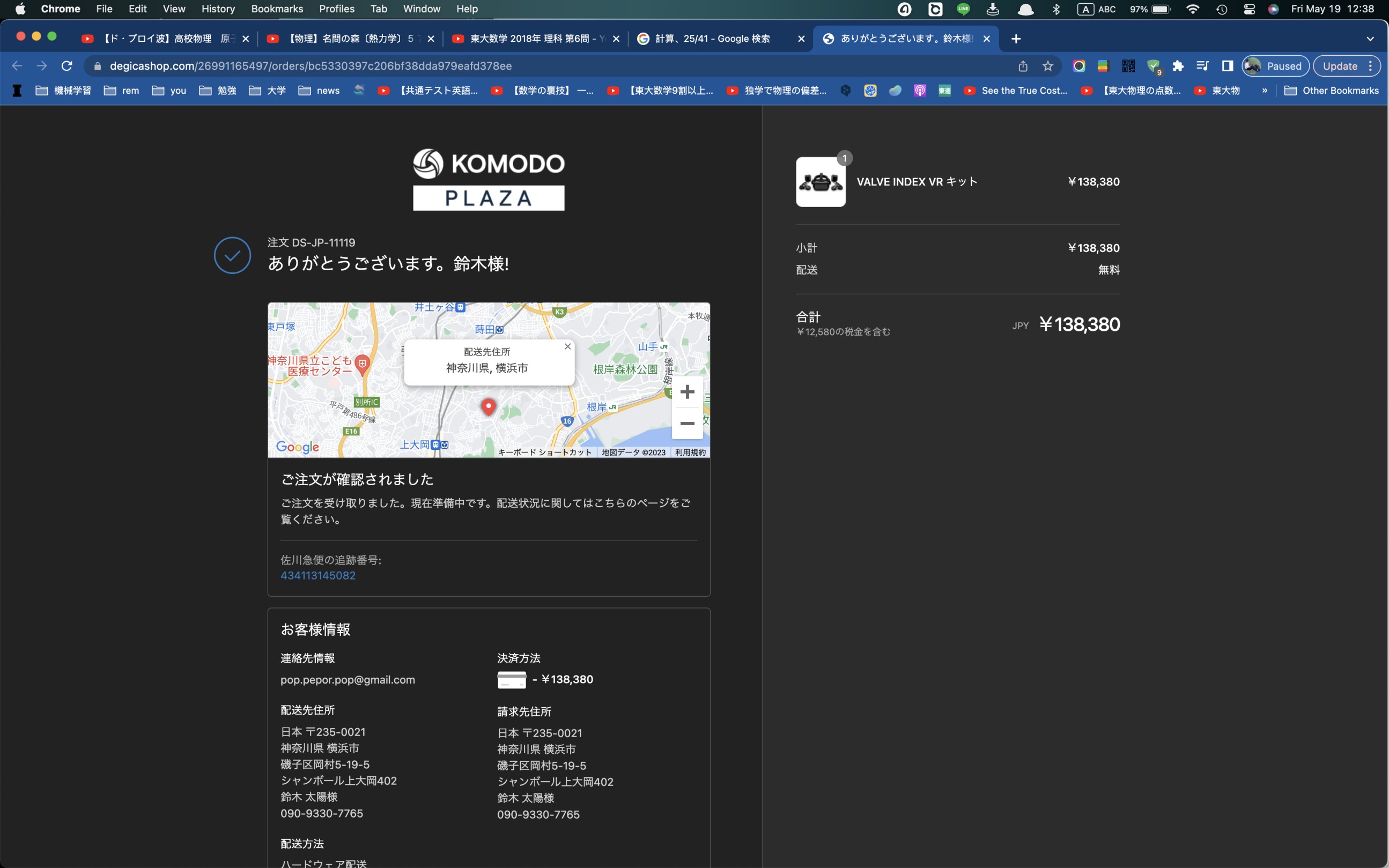
Task: Open the History menu
Action: tap(218, 9)
